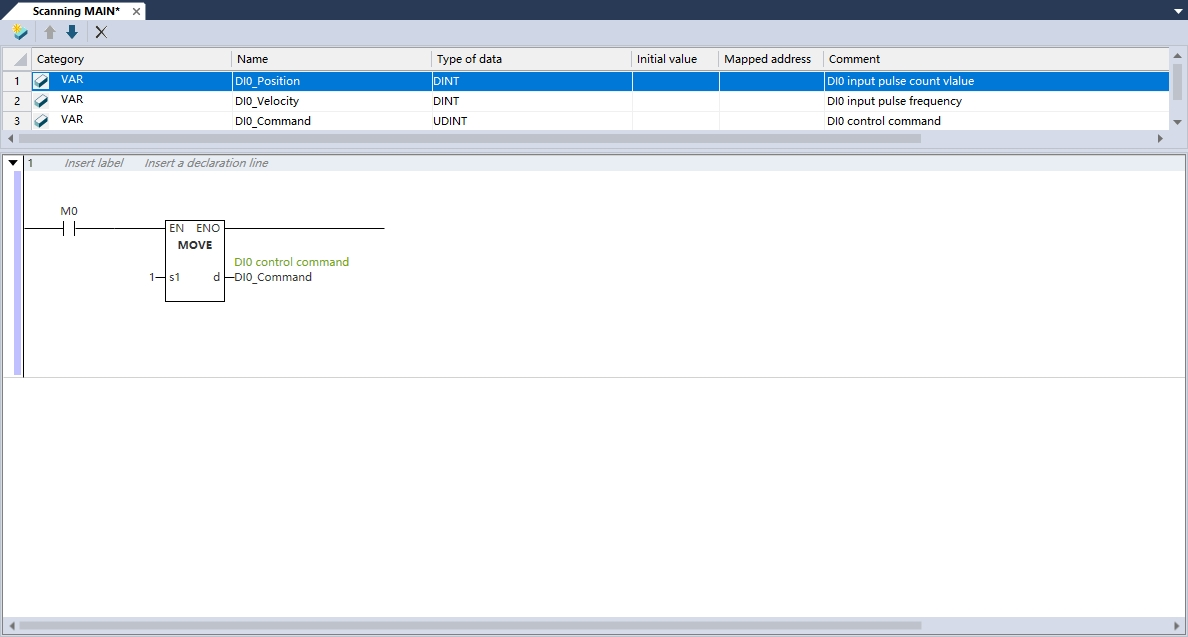Click the DI0_Position row variable icon
The width and height of the screenshot is (1188, 637).
click(x=42, y=81)
